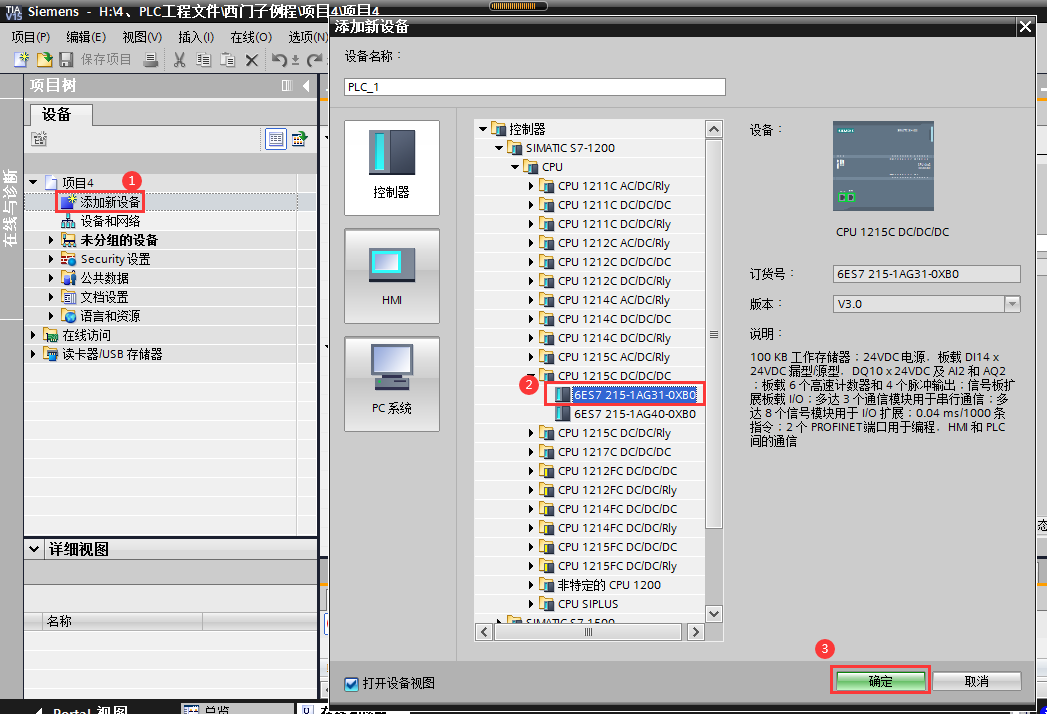
Task: Click the device tree vertical scrollbar thumb
Action: [714, 334]
